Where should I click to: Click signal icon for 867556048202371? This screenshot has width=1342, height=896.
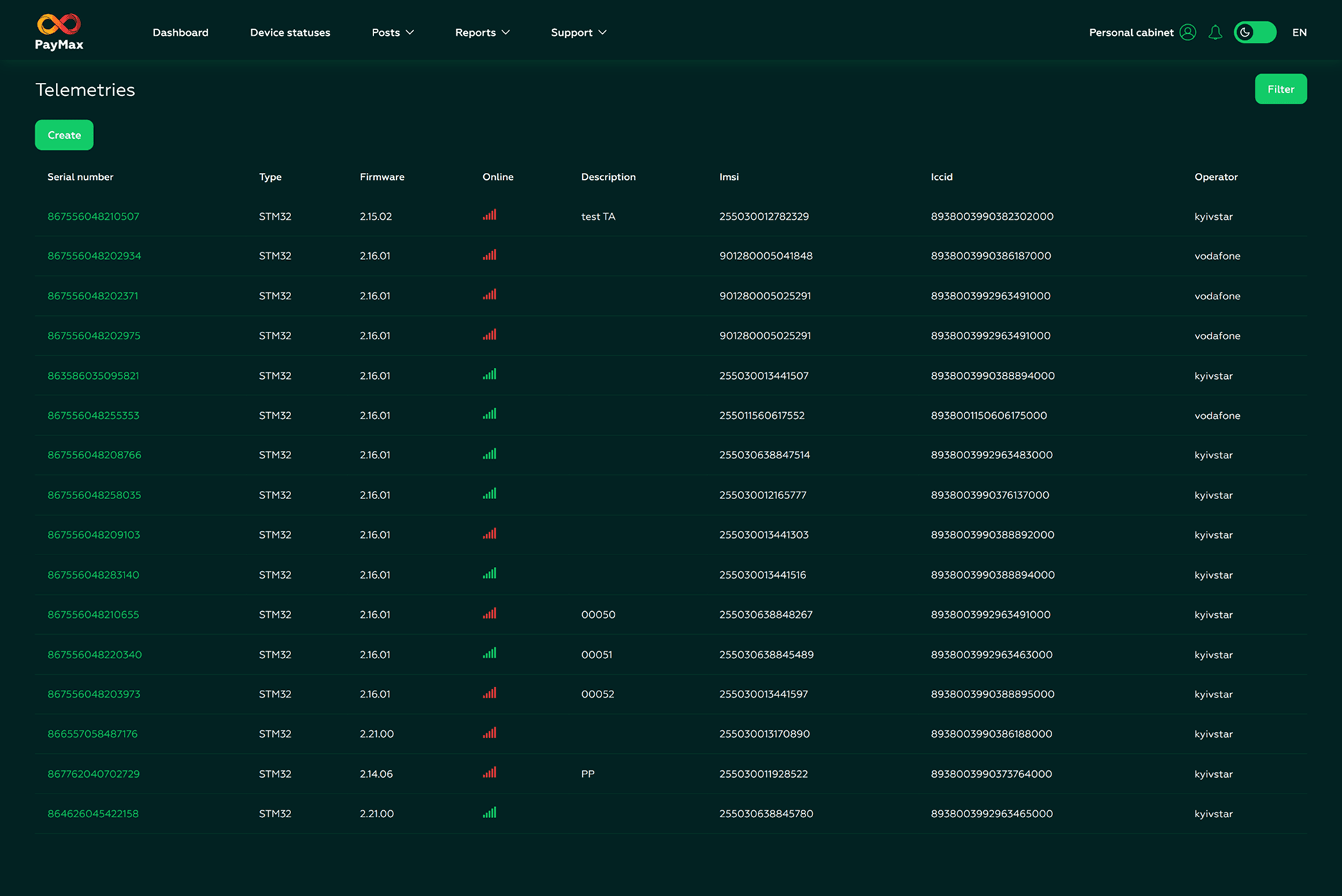tap(490, 295)
